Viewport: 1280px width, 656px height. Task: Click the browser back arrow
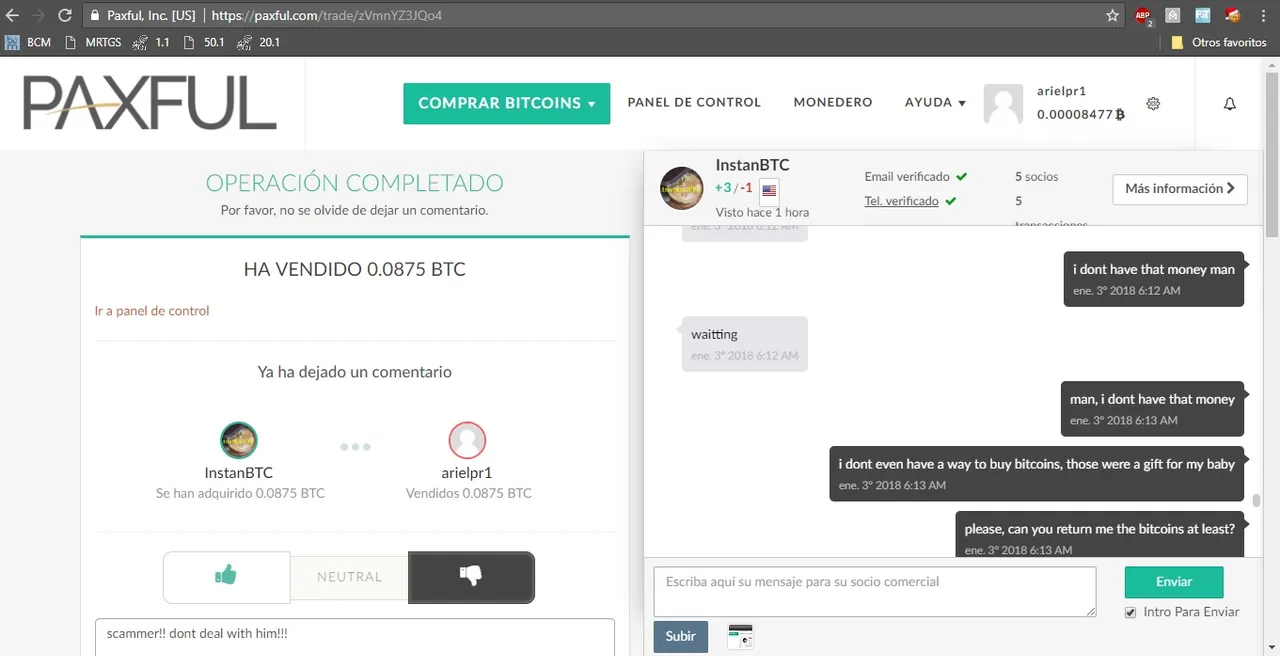coord(13,16)
